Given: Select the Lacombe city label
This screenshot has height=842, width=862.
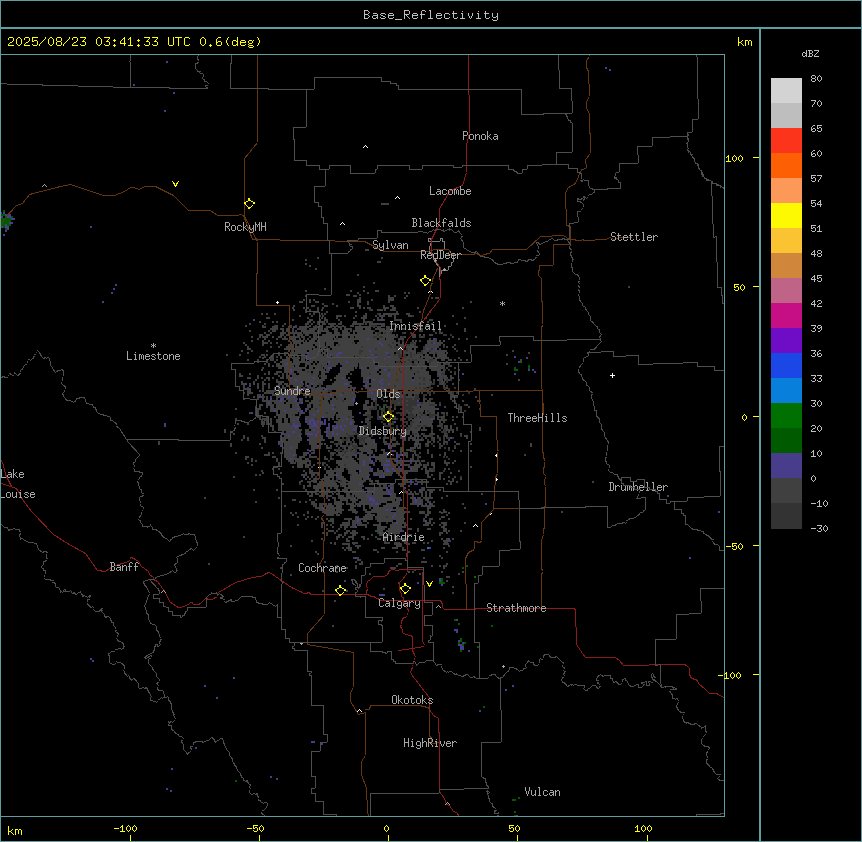Looking at the screenshot, I should pyautogui.click(x=450, y=191).
